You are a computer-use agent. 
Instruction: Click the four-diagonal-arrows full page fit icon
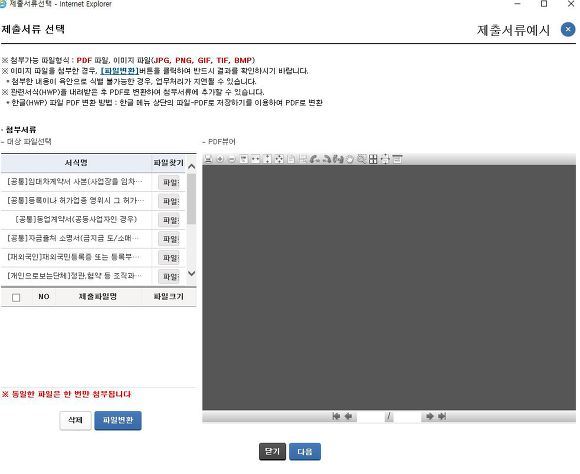(x=279, y=159)
